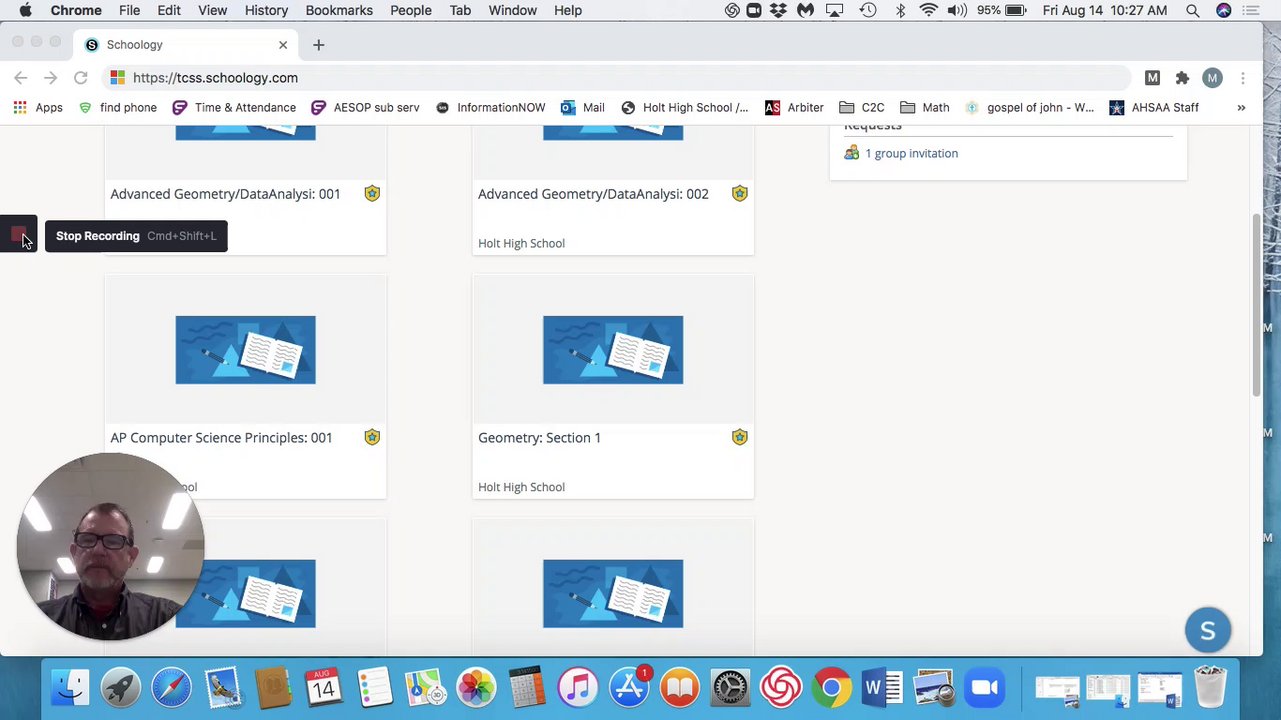Image resolution: width=1281 pixels, height=720 pixels.
Task: Click the badge icon beside Advanced Geometry 002
Action: click(x=740, y=193)
